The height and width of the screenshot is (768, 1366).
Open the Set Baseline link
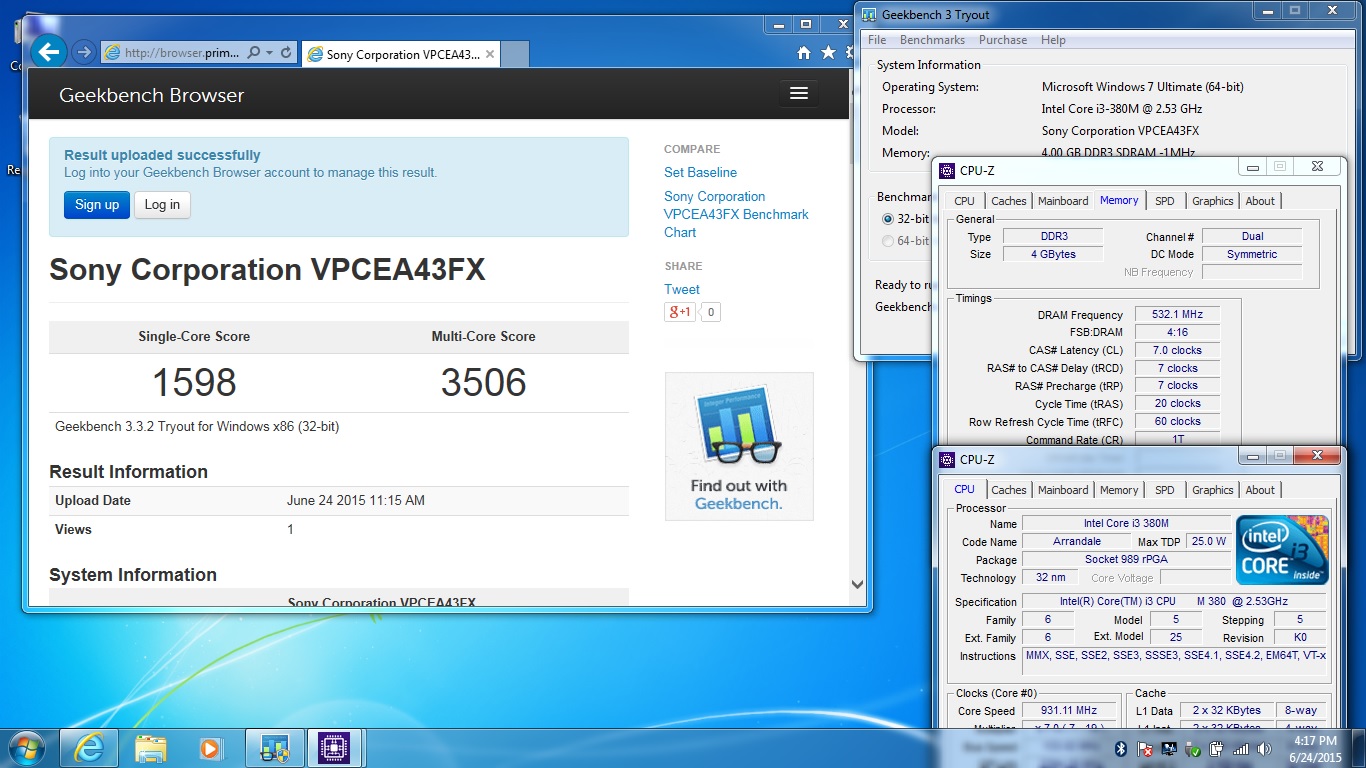[x=700, y=172]
